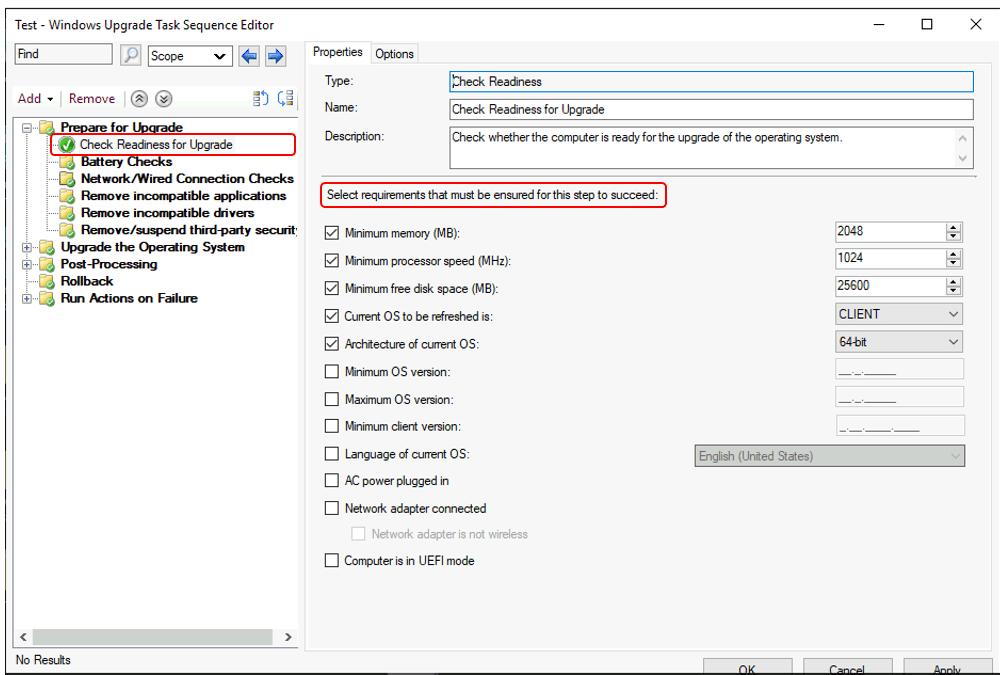Image resolution: width=1005 pixels, height=675 pixels.
Task: Move the selected step up with the up-chevron icon
Action: point(139,99)
